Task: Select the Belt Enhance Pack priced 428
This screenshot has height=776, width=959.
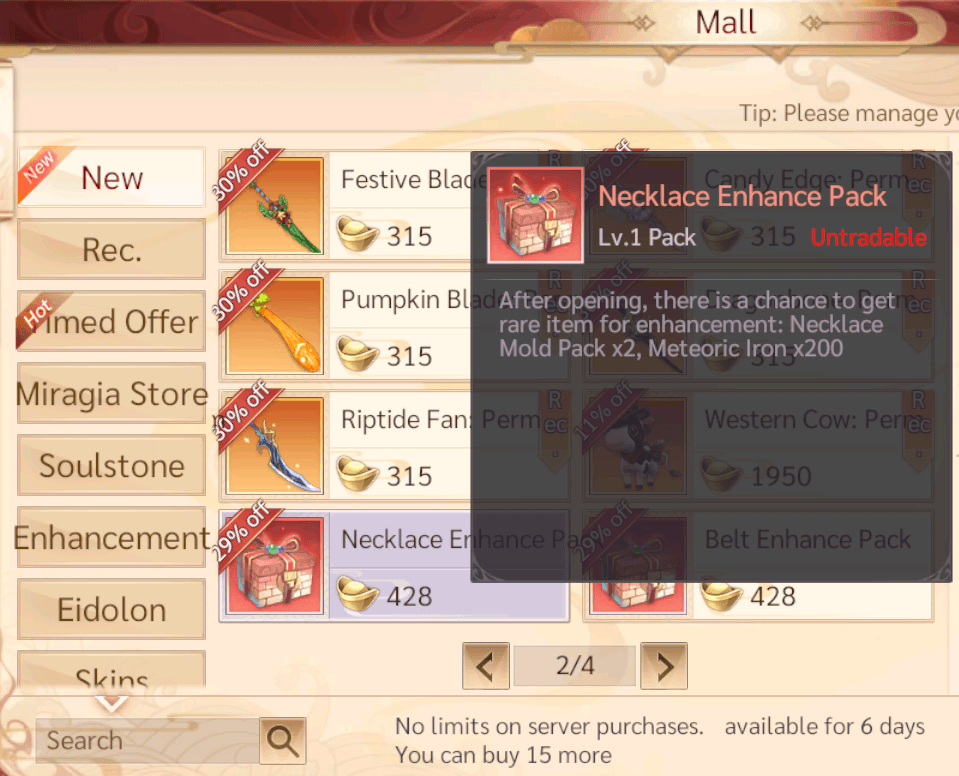Action: (758, 566)
